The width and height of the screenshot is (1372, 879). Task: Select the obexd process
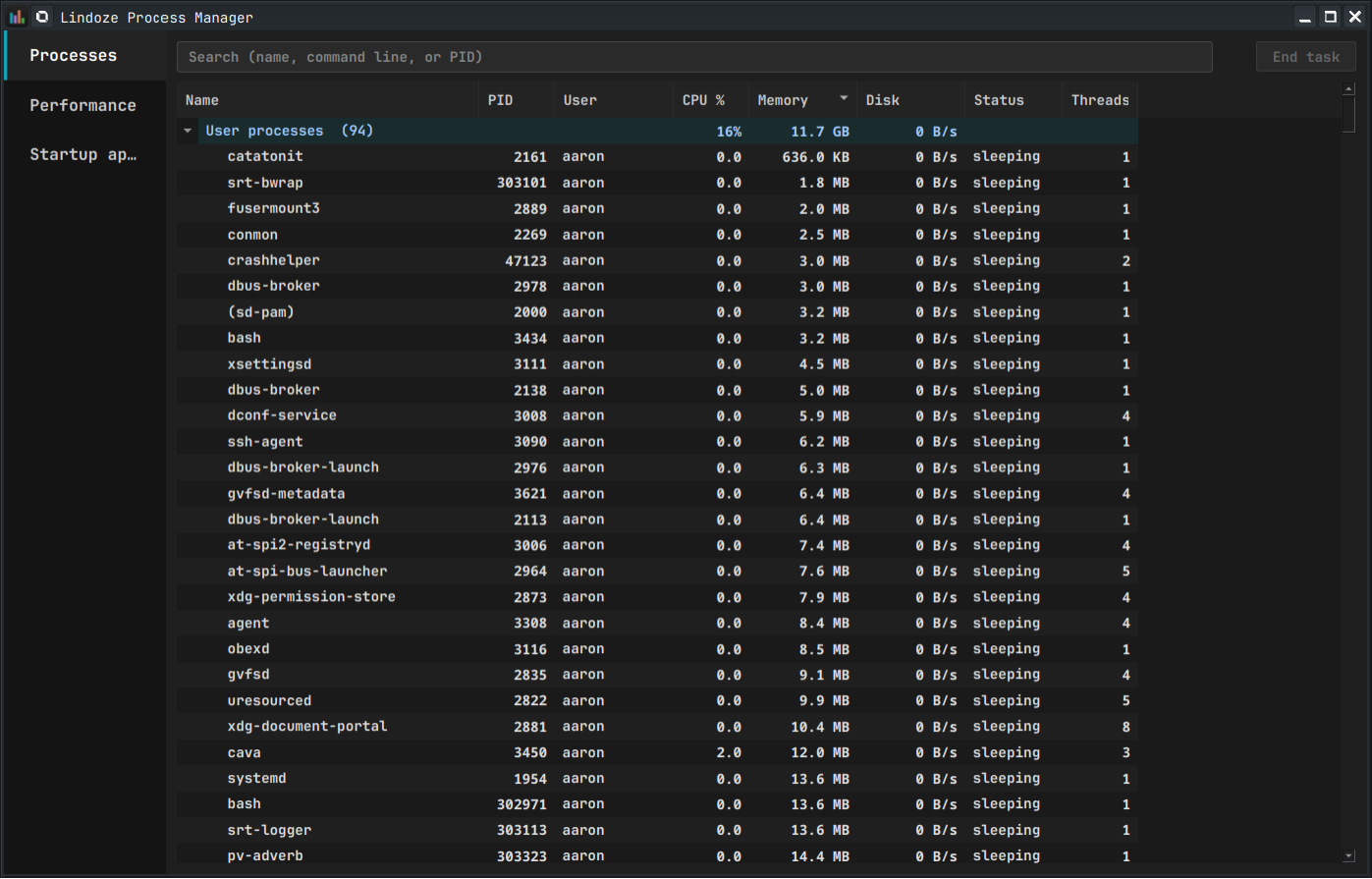point(657,649)
